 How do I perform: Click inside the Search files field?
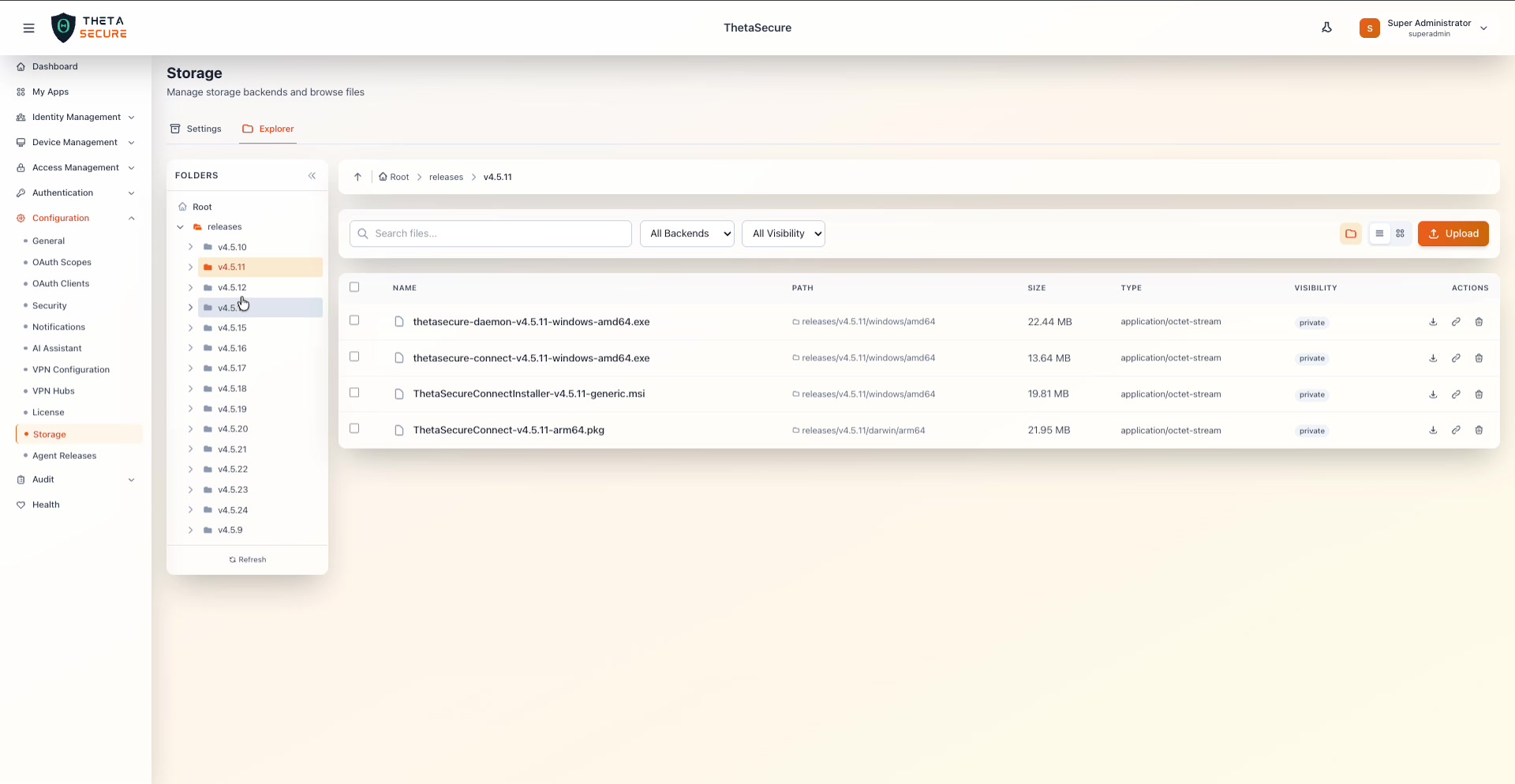click(490, 233)
